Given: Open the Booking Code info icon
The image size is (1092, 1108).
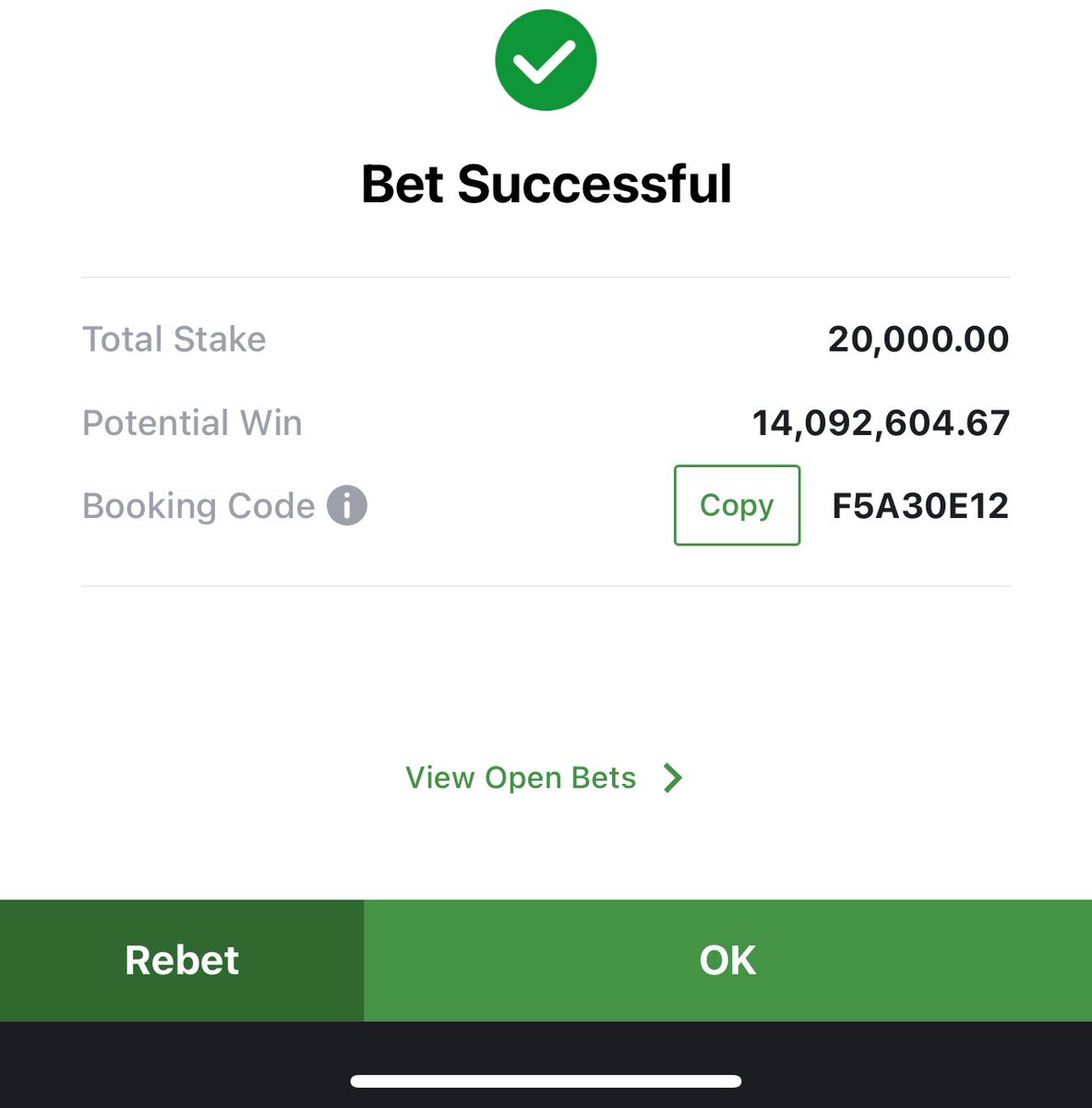Looking at the screenshot, I should click(347, 505).
